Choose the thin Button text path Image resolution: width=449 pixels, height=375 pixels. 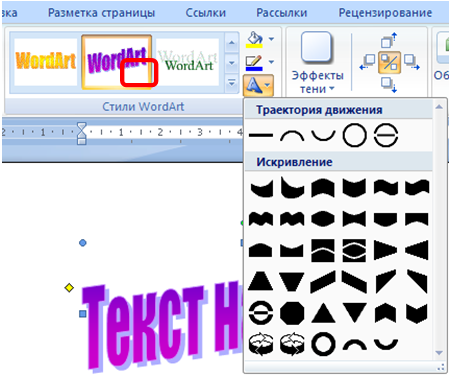386,135
